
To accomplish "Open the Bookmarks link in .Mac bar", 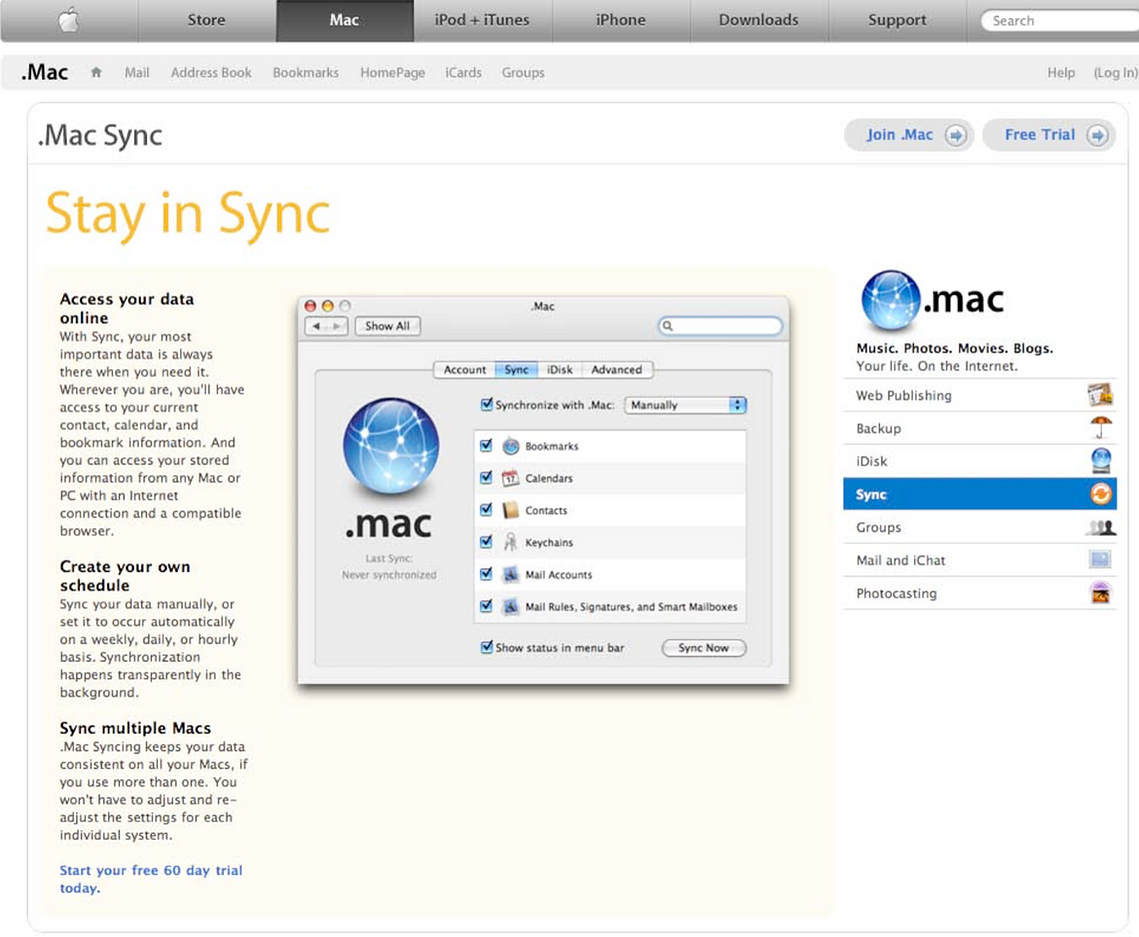I will (306, 73).
